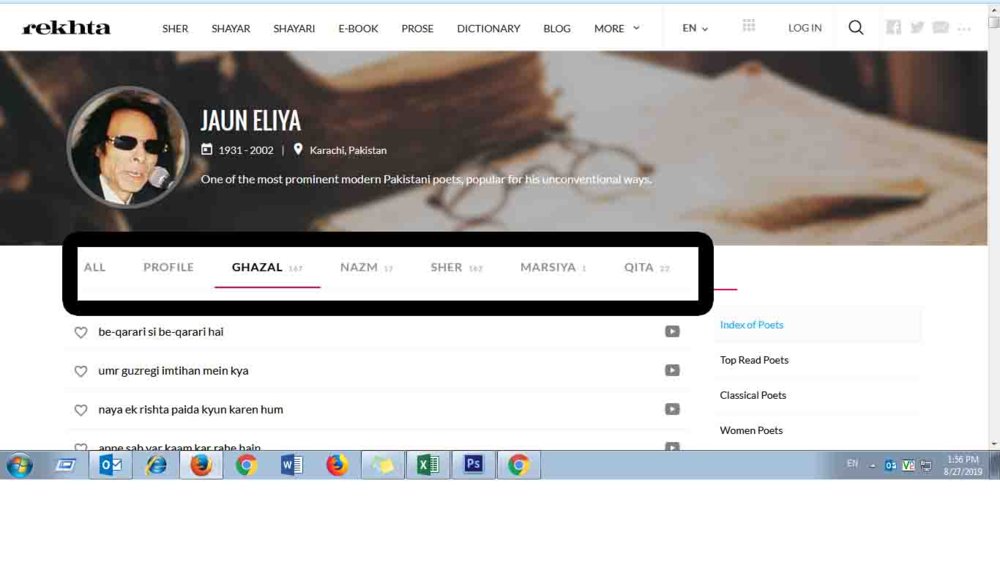Select the PROFILE tab
The height and width of the screenshot is (563, 1000).
pyautogui.click(x=168, y=267)
